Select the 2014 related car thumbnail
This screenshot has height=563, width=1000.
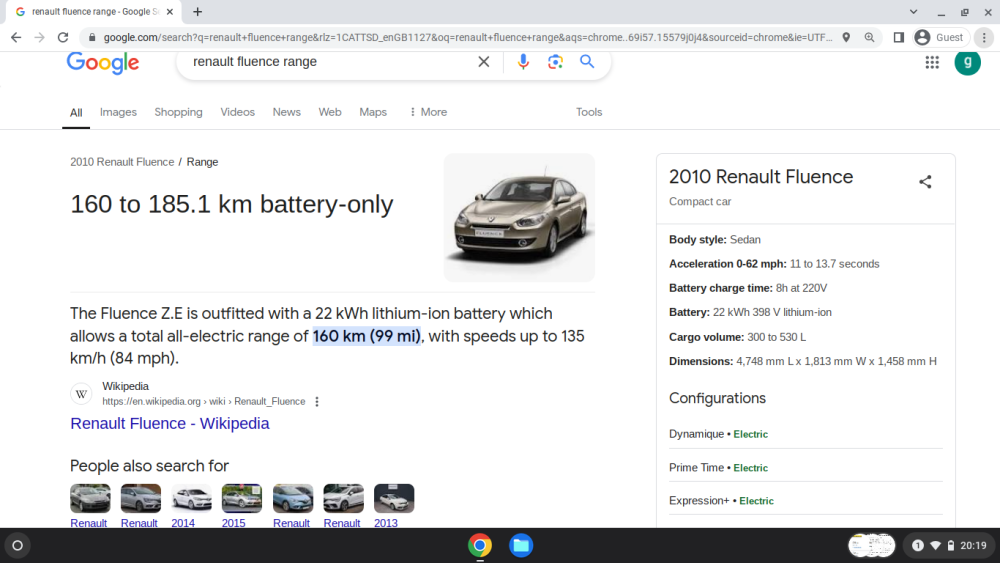[191, 499]
